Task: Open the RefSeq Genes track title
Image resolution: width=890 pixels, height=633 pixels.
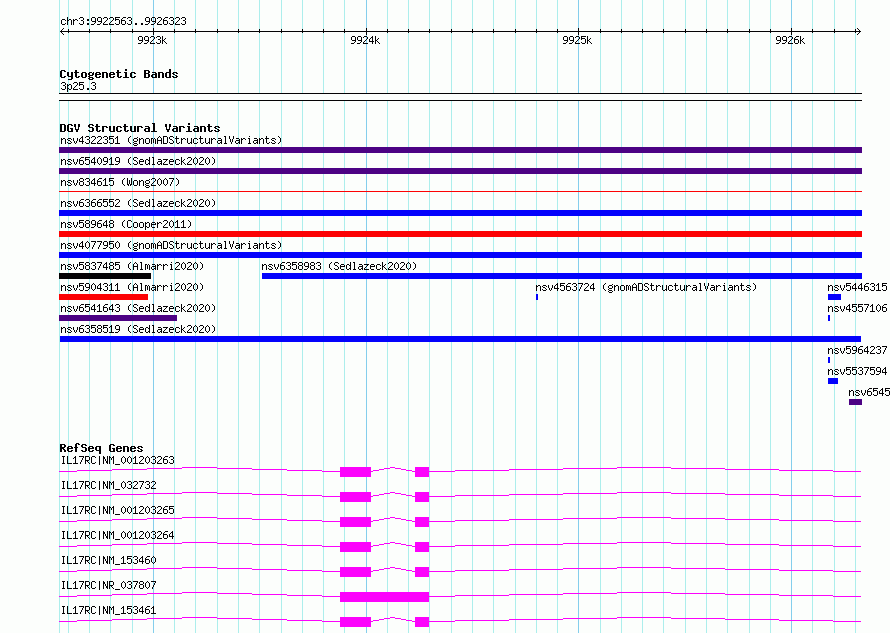Action: (x=101, y=448)
